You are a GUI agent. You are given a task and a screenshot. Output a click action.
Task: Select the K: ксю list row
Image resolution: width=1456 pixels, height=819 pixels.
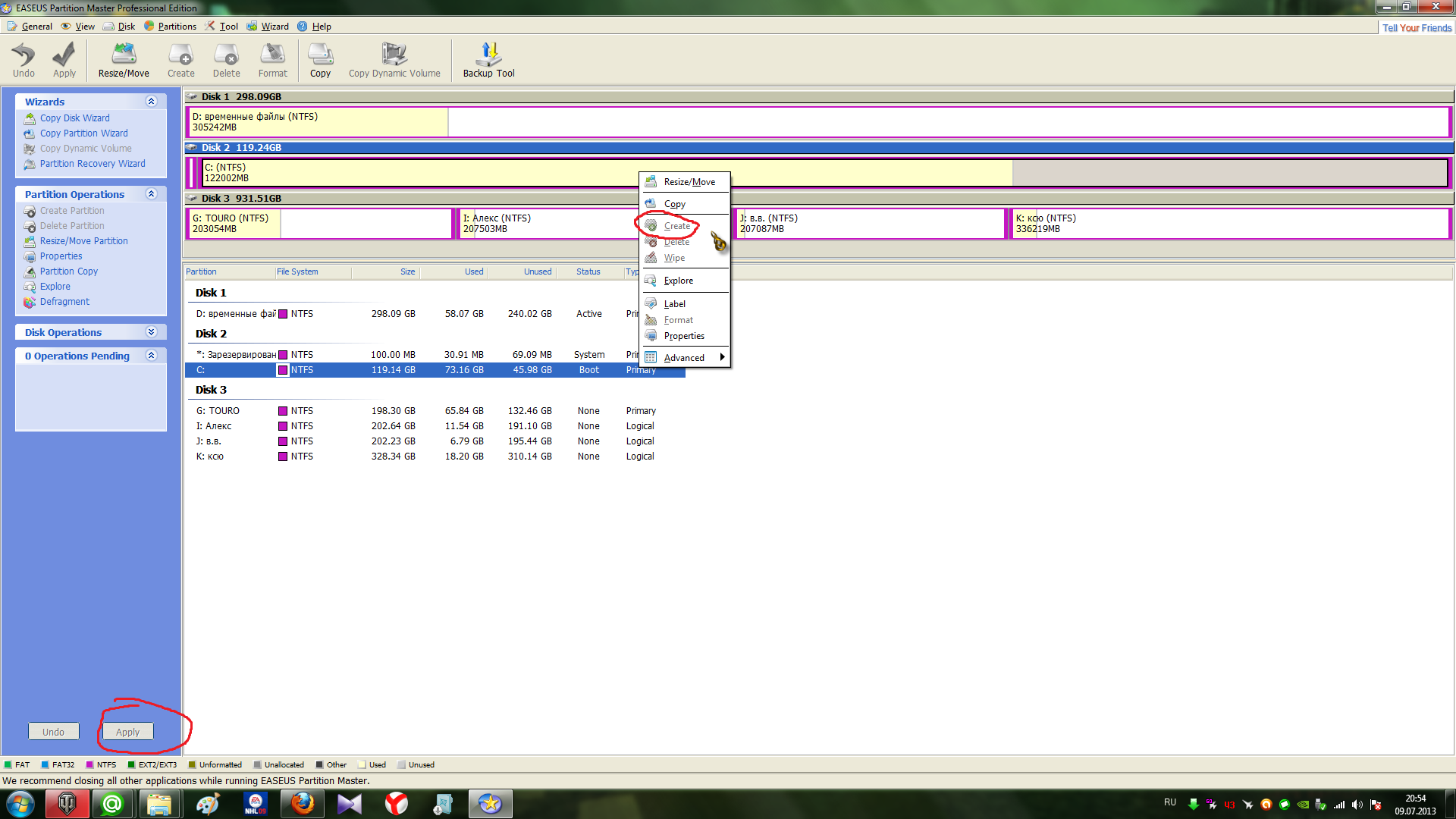click(x=435, y=457)
